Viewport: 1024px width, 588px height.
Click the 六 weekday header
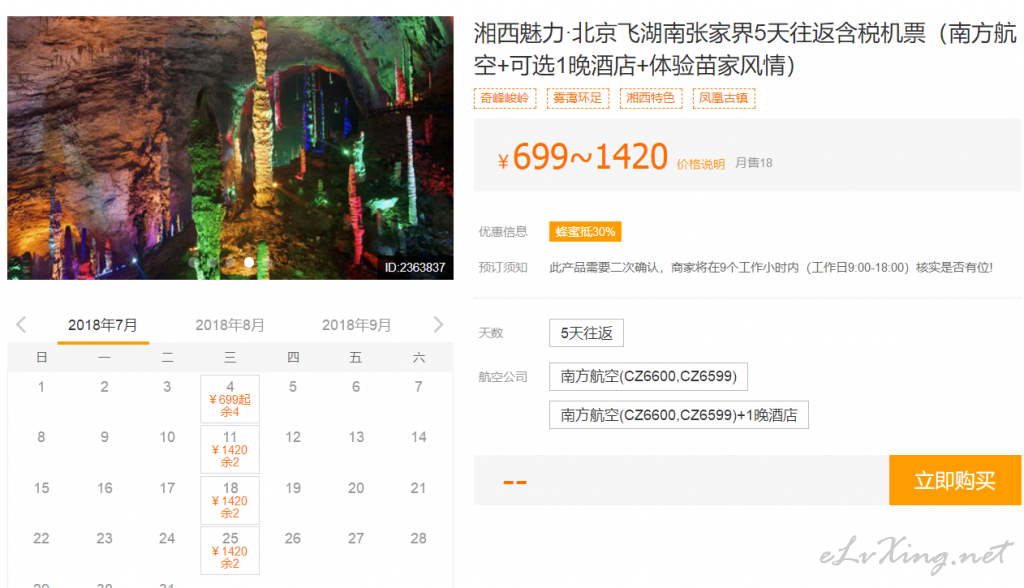(x=419, y=357)
